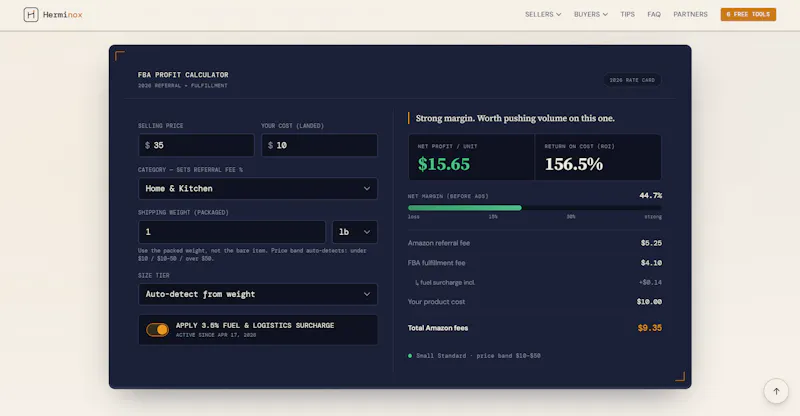Click the Amazon referral fee label

(439, 243)
